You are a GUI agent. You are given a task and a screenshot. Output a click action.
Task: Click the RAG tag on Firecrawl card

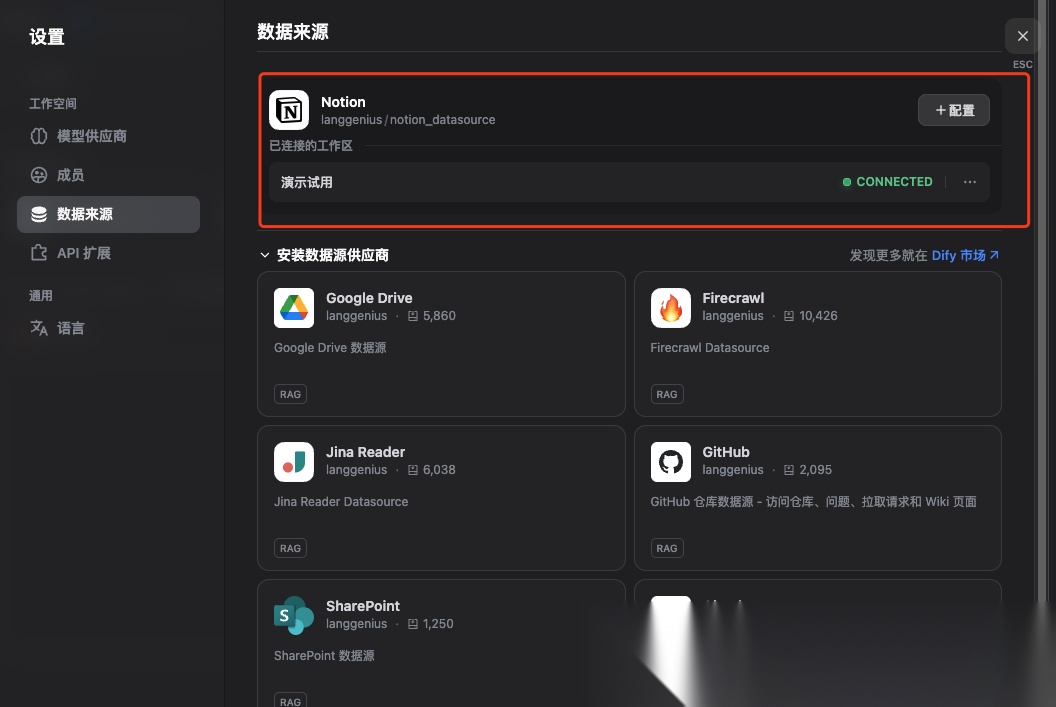pyautogui.click(x=667, y=394)
